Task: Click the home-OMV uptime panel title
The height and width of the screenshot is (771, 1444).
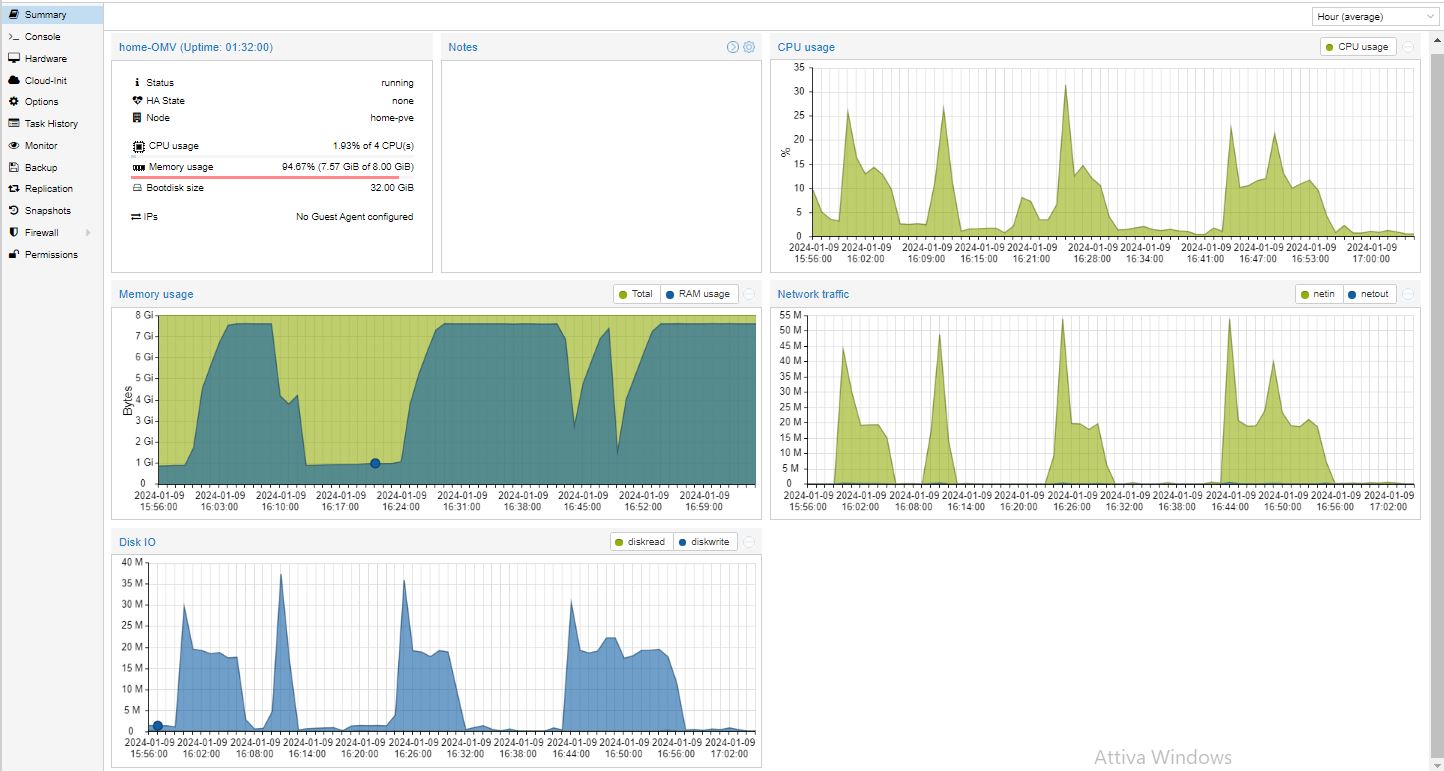Action: click(x=196, y=47)
